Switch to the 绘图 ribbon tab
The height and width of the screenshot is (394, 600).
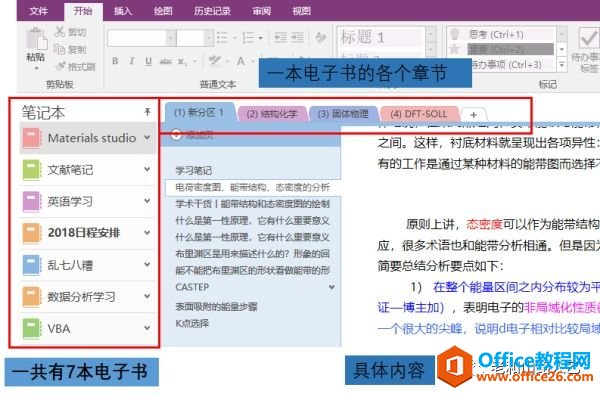[163, 11]
